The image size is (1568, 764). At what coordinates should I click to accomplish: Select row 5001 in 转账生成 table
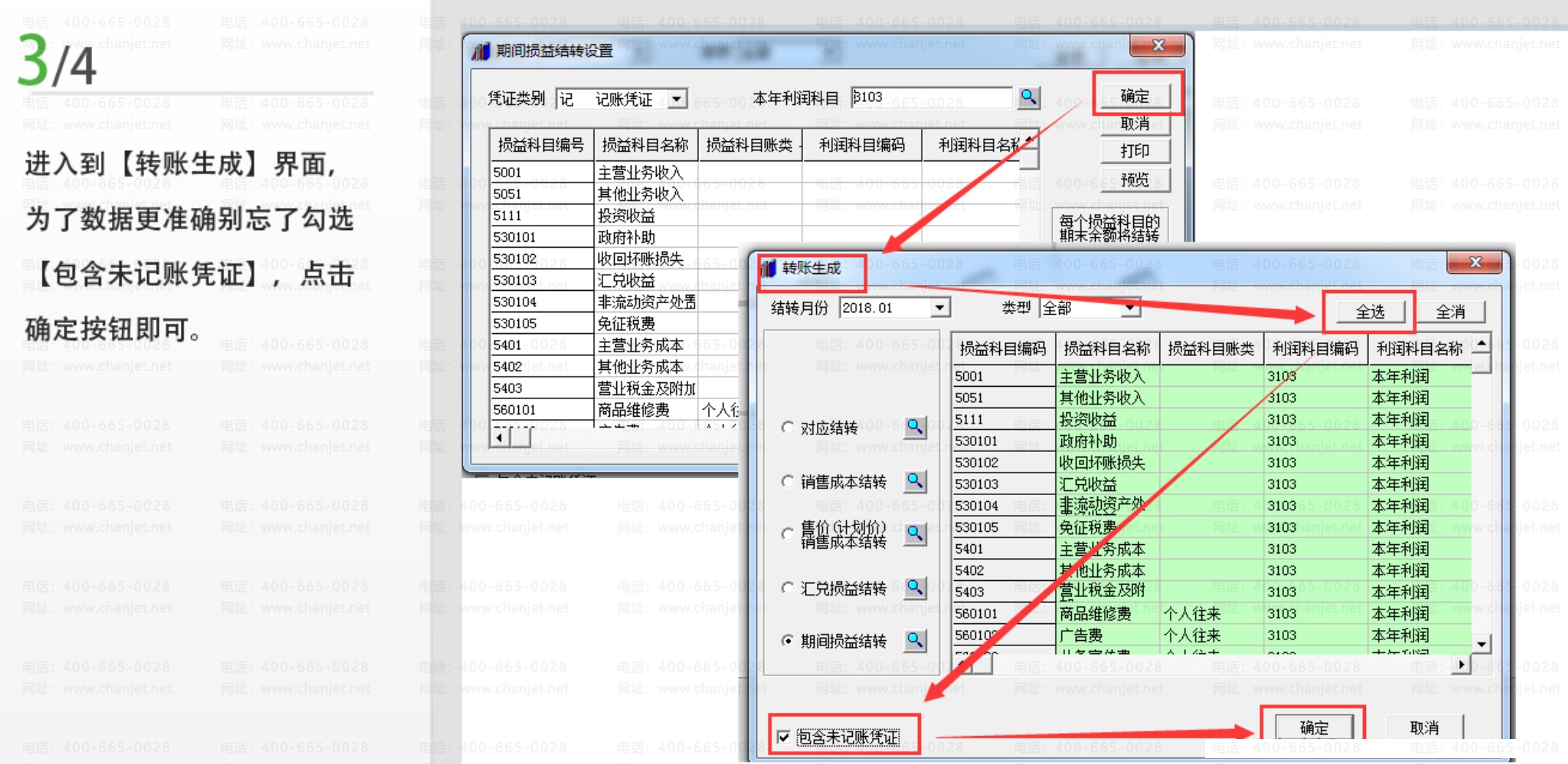(1212, 376)
